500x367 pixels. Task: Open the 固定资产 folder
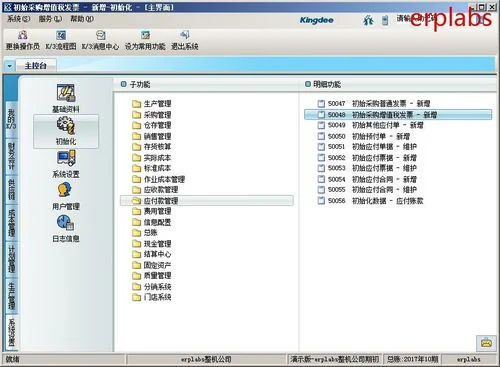(152, 265)
